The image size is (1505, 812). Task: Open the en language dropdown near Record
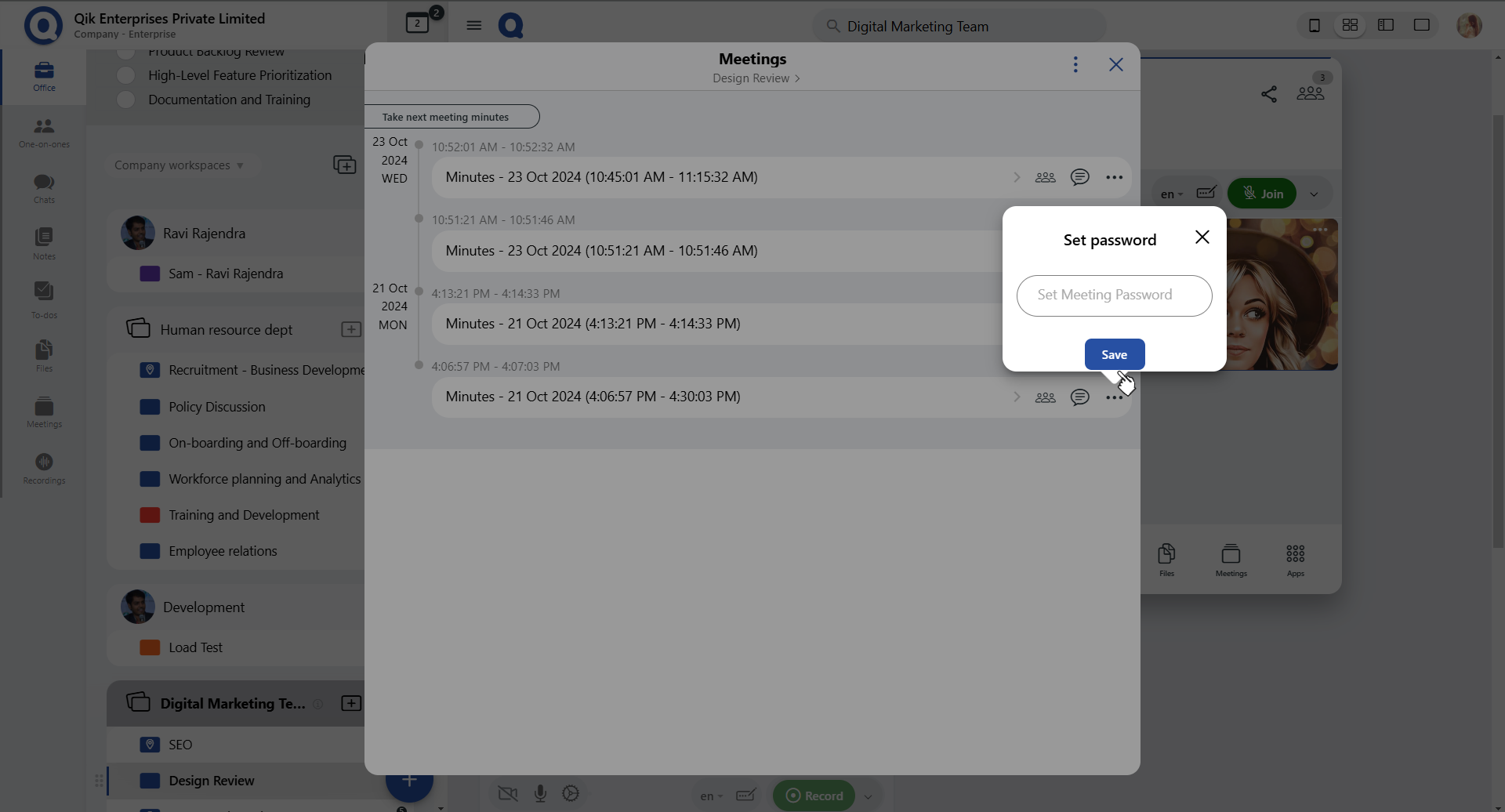click(710, 795)
